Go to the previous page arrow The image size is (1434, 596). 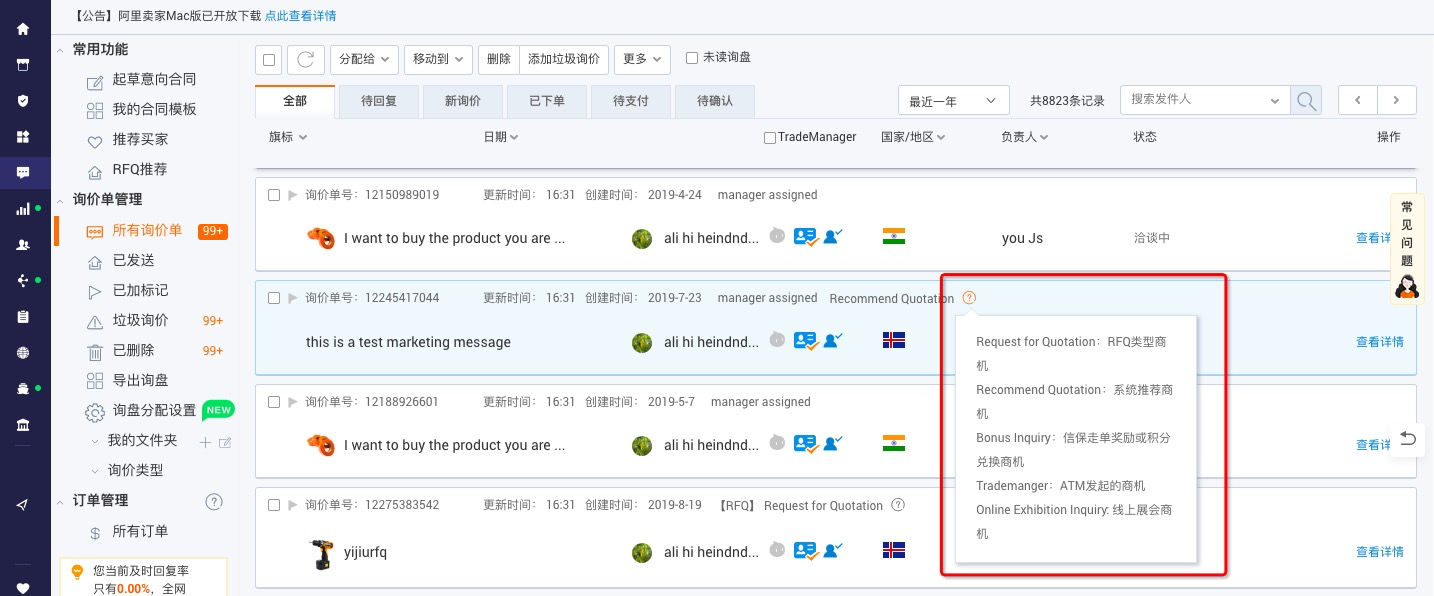click(1358, 100)
